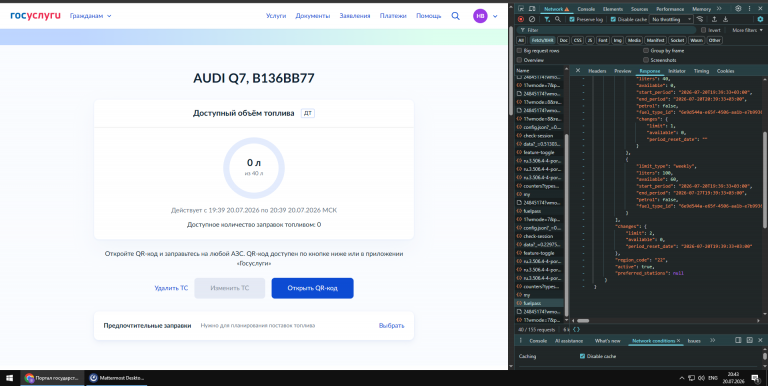
Task: Open DevTools settings gear icon
Action: [738, 9]
